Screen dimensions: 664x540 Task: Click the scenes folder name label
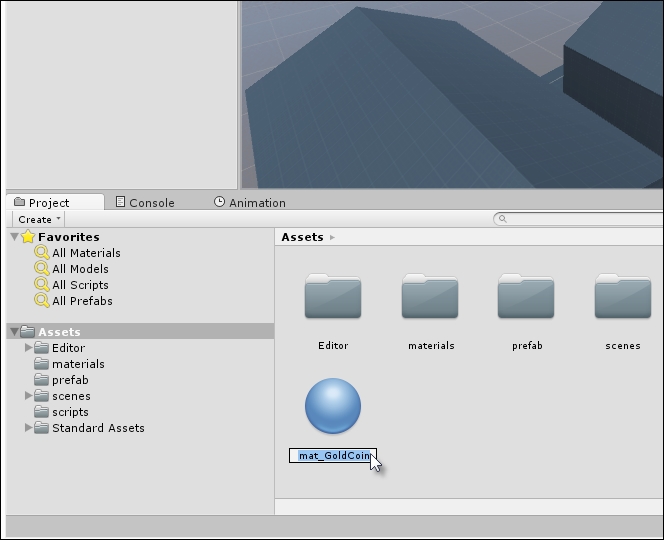click(x=623, y=346)
